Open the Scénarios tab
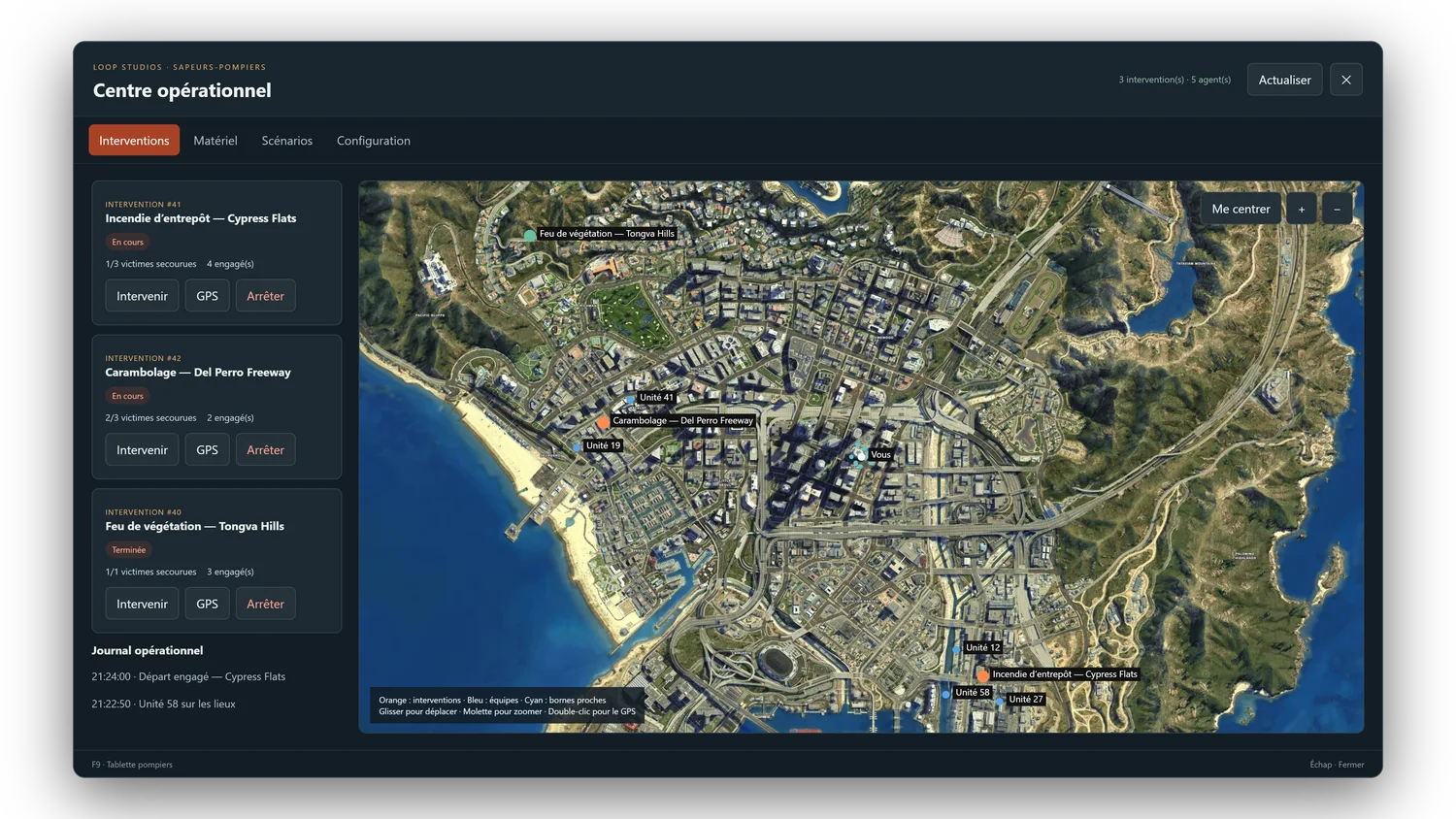The width and height of the screenshot is (1456, 819). click(x=287, y=141)
